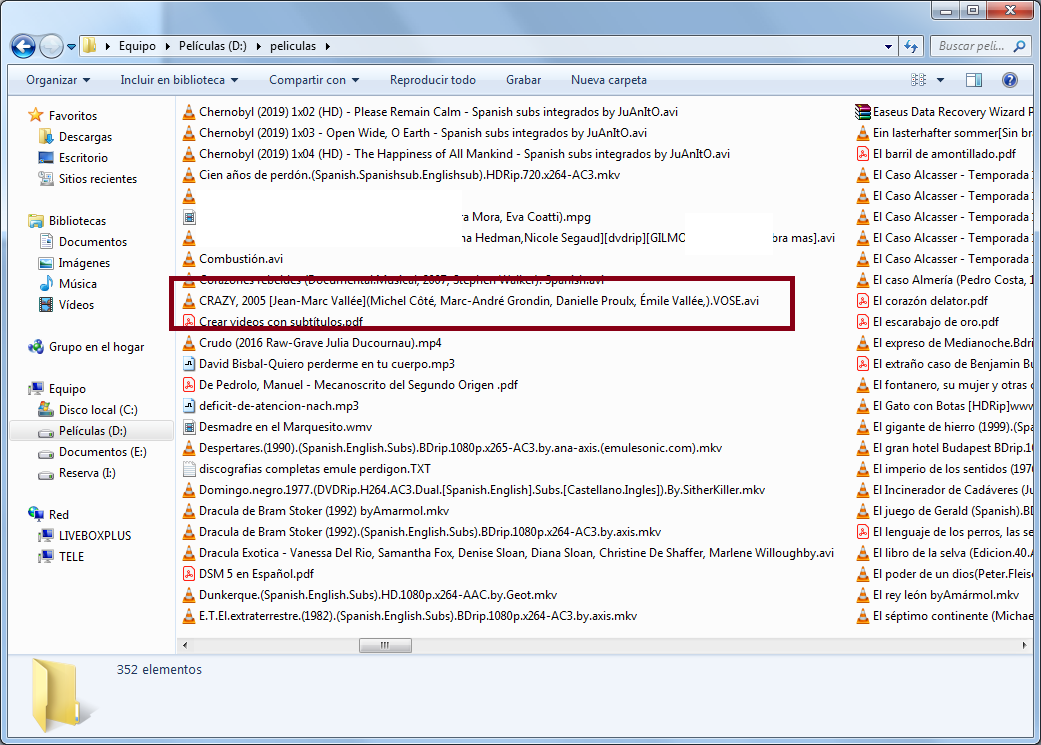Open the Compartir con menu
The width and height of the screenshot is (1041, 745).
click(314, 80)
